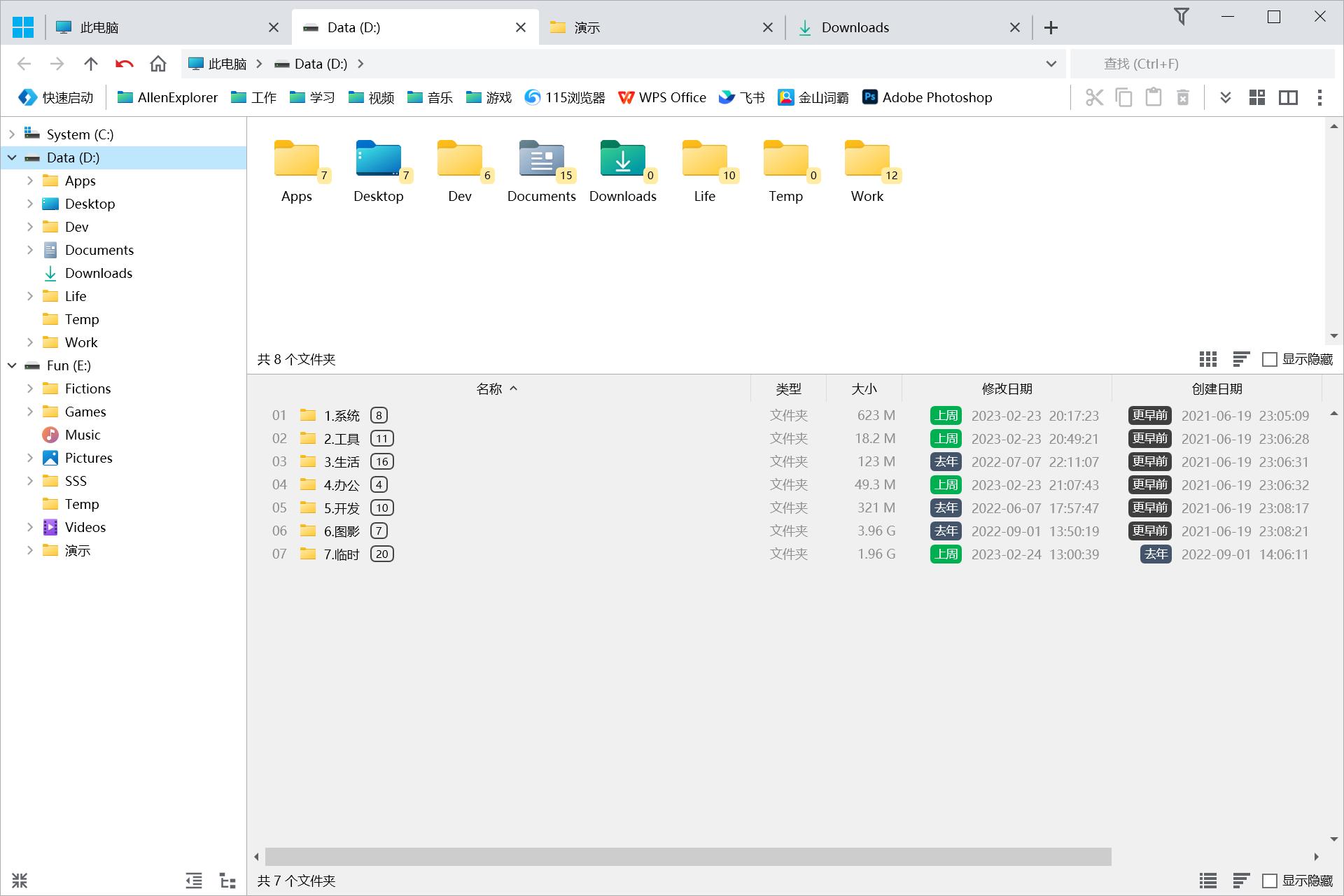Viewport: 1344px width, 896px height.
Task: Switch to the Downloads tab
Action: pyautogui.click(x=854, y=27)
